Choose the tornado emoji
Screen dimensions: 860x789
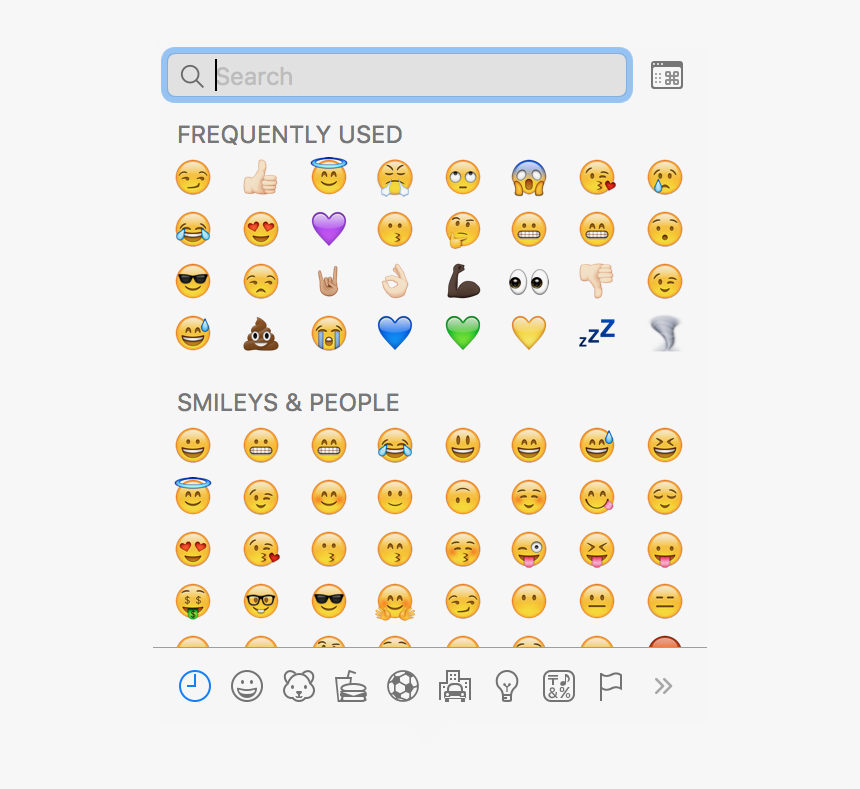(x=665, y=333)
